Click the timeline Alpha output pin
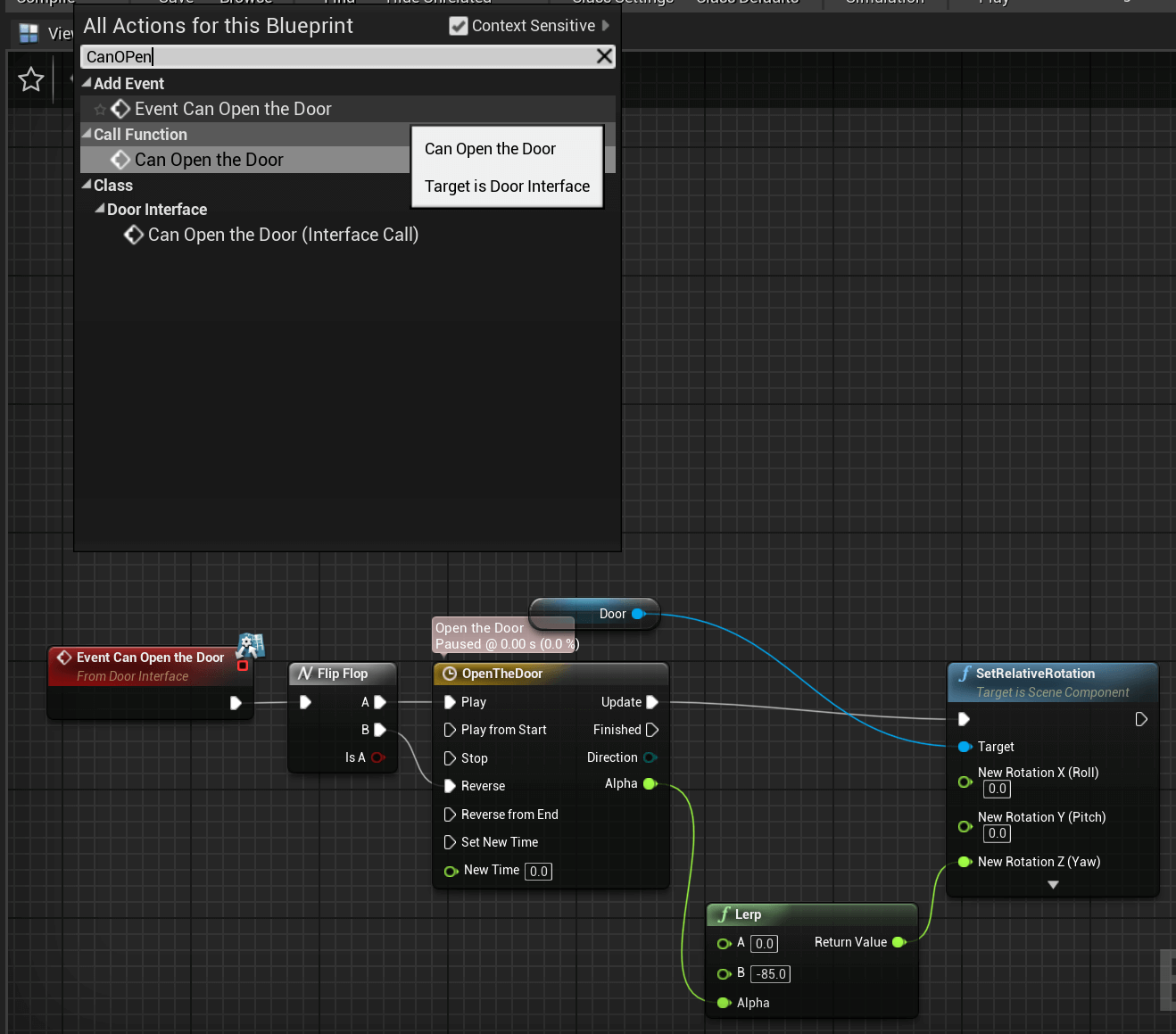This screenshot has height=1034, width=1176. (x=650, y=784)
